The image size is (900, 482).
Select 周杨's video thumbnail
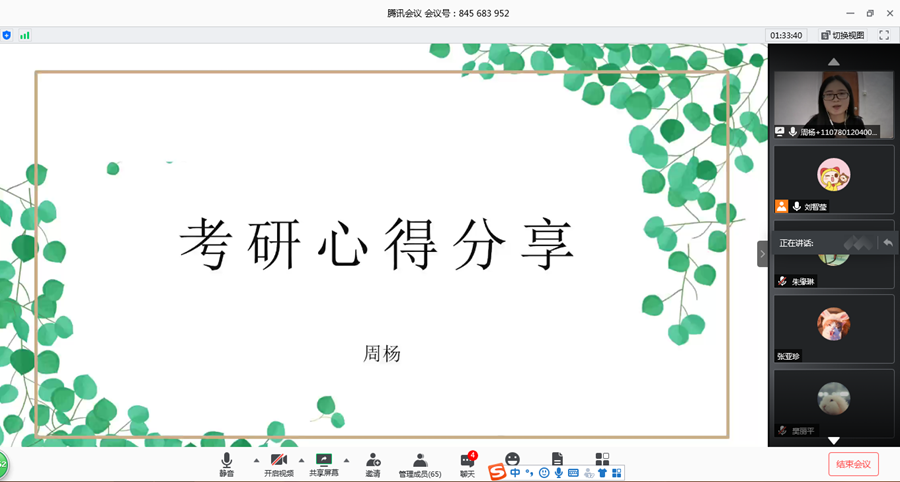click(833, 104)
